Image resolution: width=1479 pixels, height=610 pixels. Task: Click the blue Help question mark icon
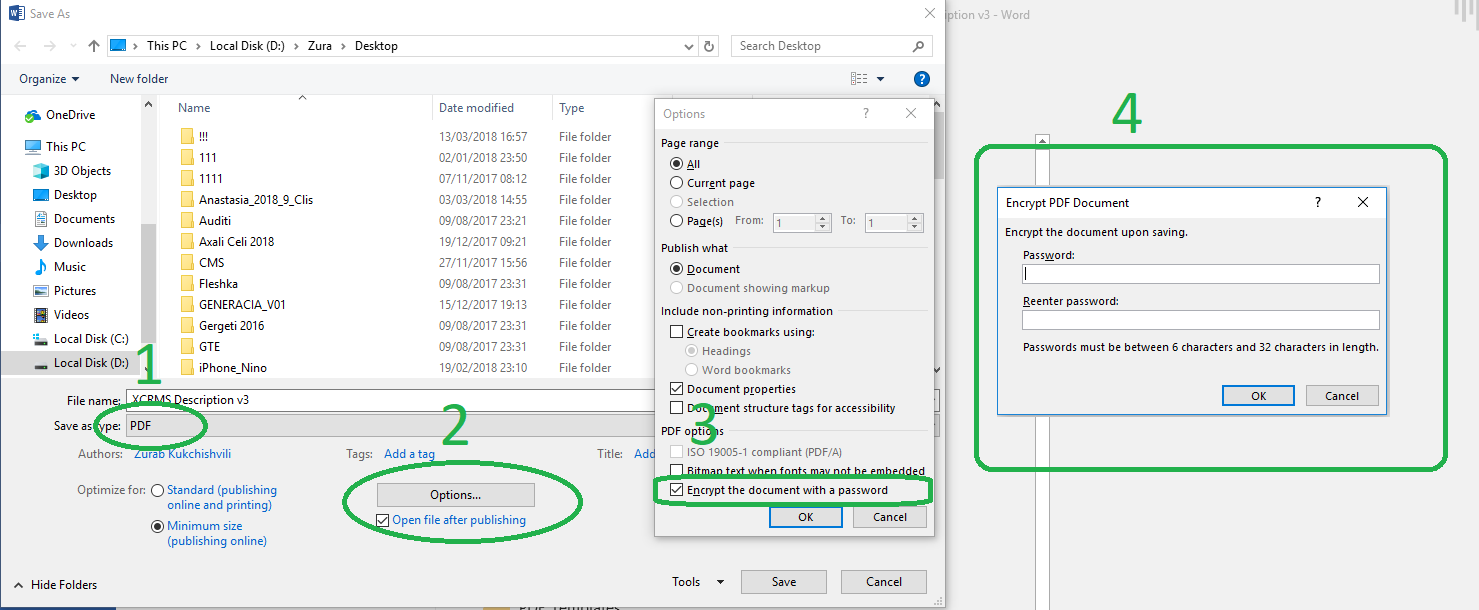pos(922,79)
